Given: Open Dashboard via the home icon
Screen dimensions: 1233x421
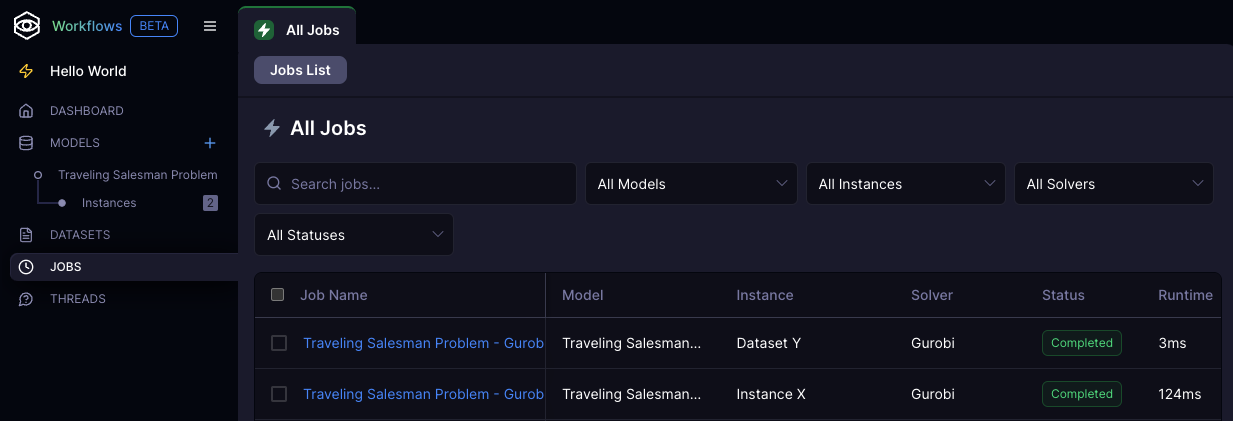Looking at the screenshot, I should [x=27, y=111].
